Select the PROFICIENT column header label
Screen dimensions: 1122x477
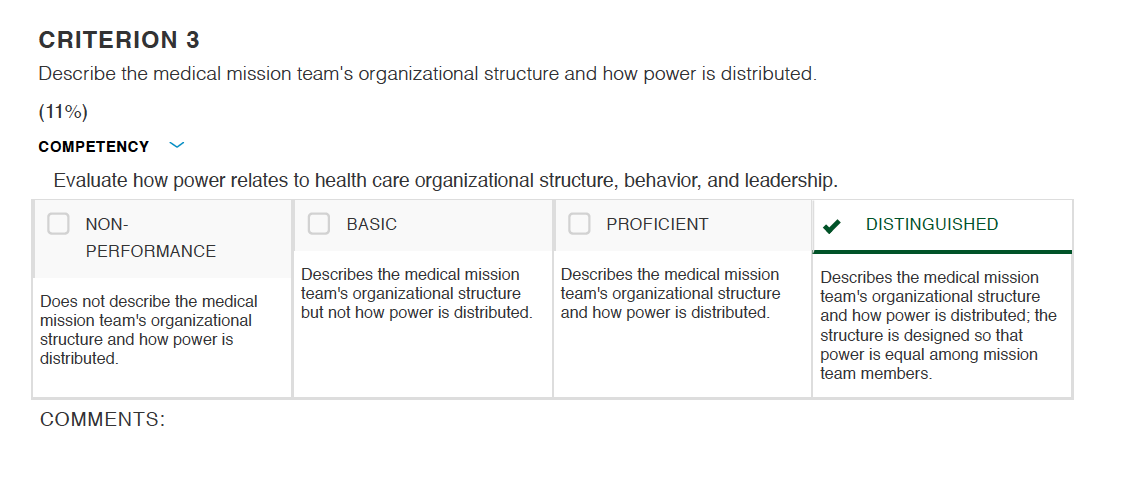pyautogui.click(x=657, y=225)
